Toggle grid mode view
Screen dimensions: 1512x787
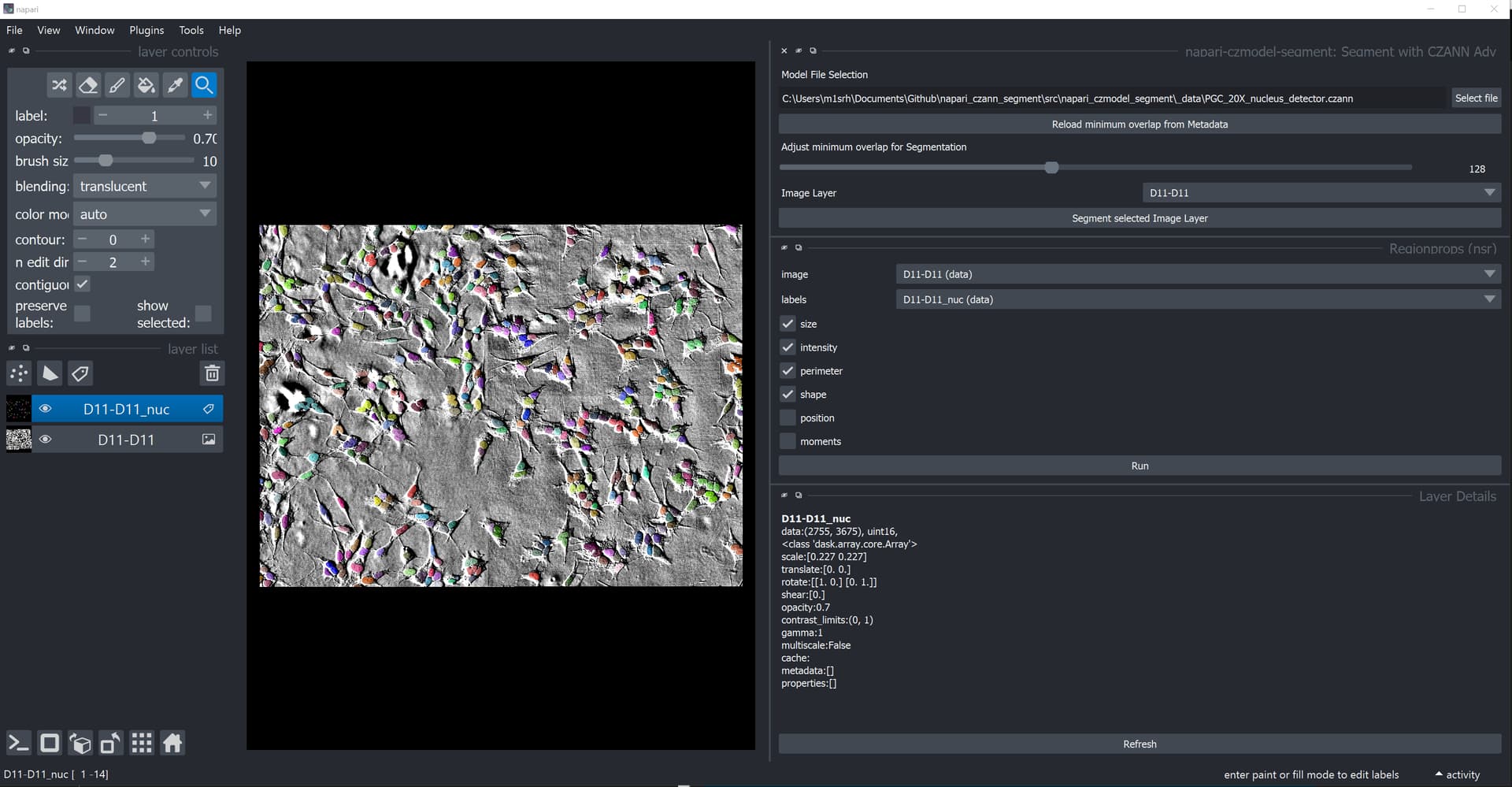click(x=142, y=743)
